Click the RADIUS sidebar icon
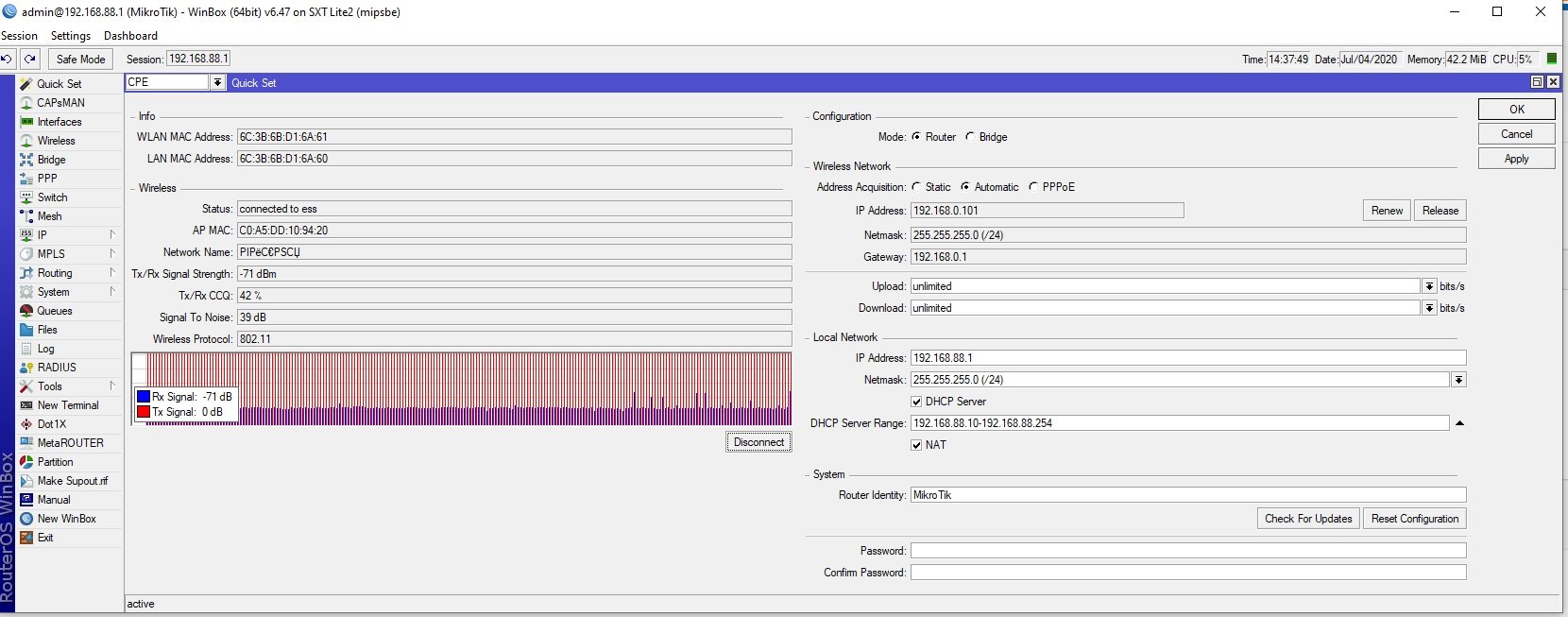This screenshot has width=1568, height=617. click(26, 368)
